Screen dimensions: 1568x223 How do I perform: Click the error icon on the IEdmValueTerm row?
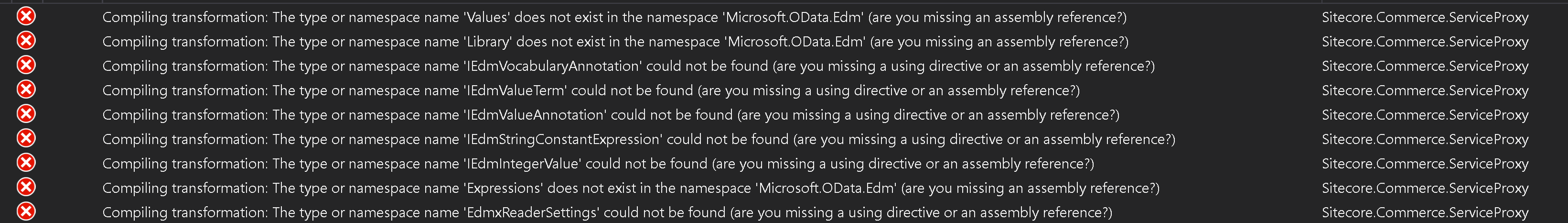[x=26, y=89]
